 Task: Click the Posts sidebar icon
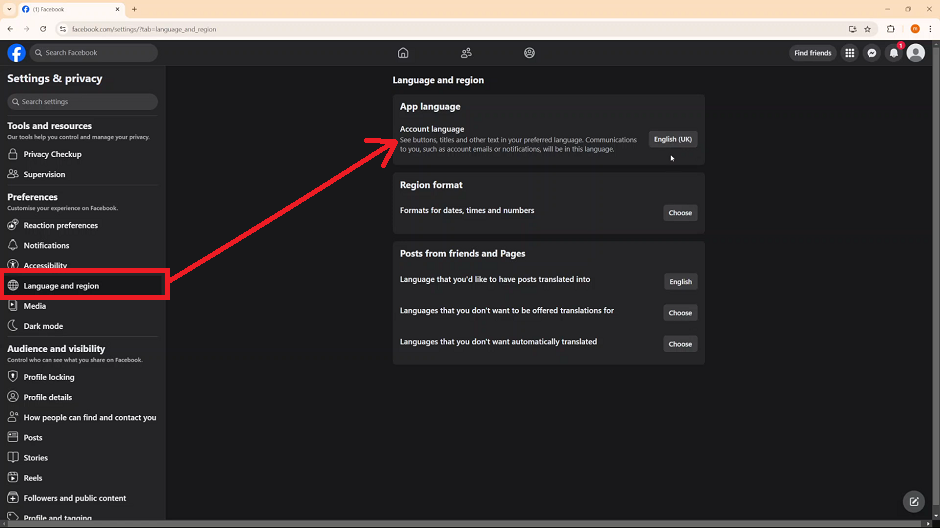pyautogui.click(x=13, y=438)
